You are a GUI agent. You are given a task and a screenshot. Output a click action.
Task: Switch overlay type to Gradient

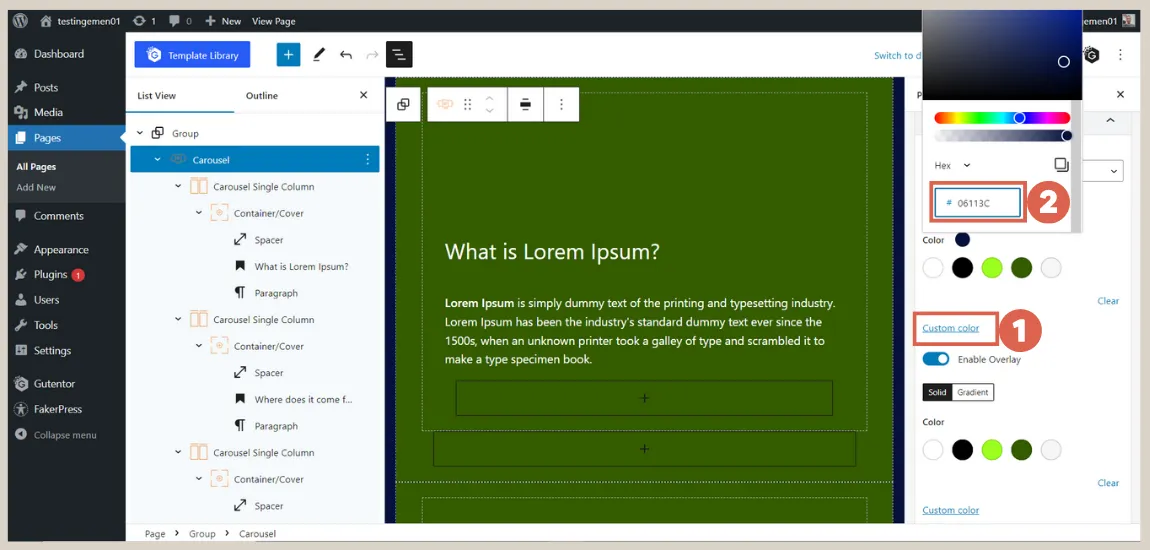click(973, 392)
